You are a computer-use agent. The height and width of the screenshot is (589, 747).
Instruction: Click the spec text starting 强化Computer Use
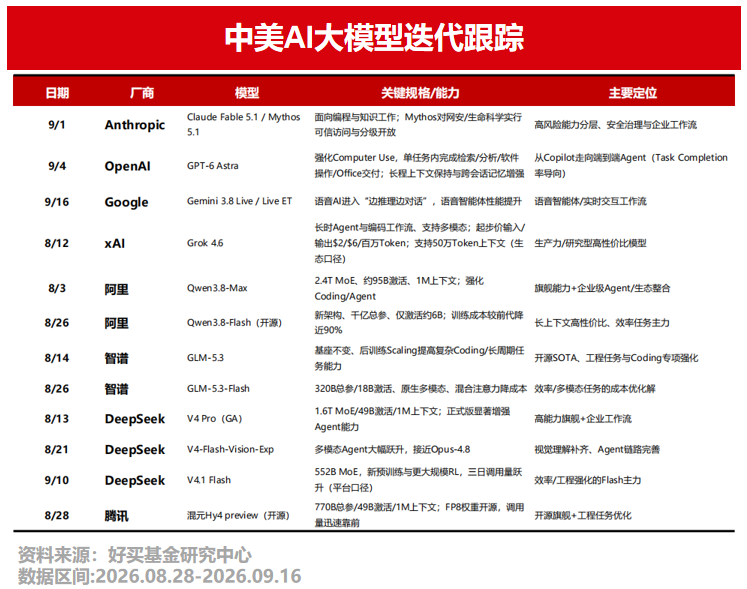419,165
